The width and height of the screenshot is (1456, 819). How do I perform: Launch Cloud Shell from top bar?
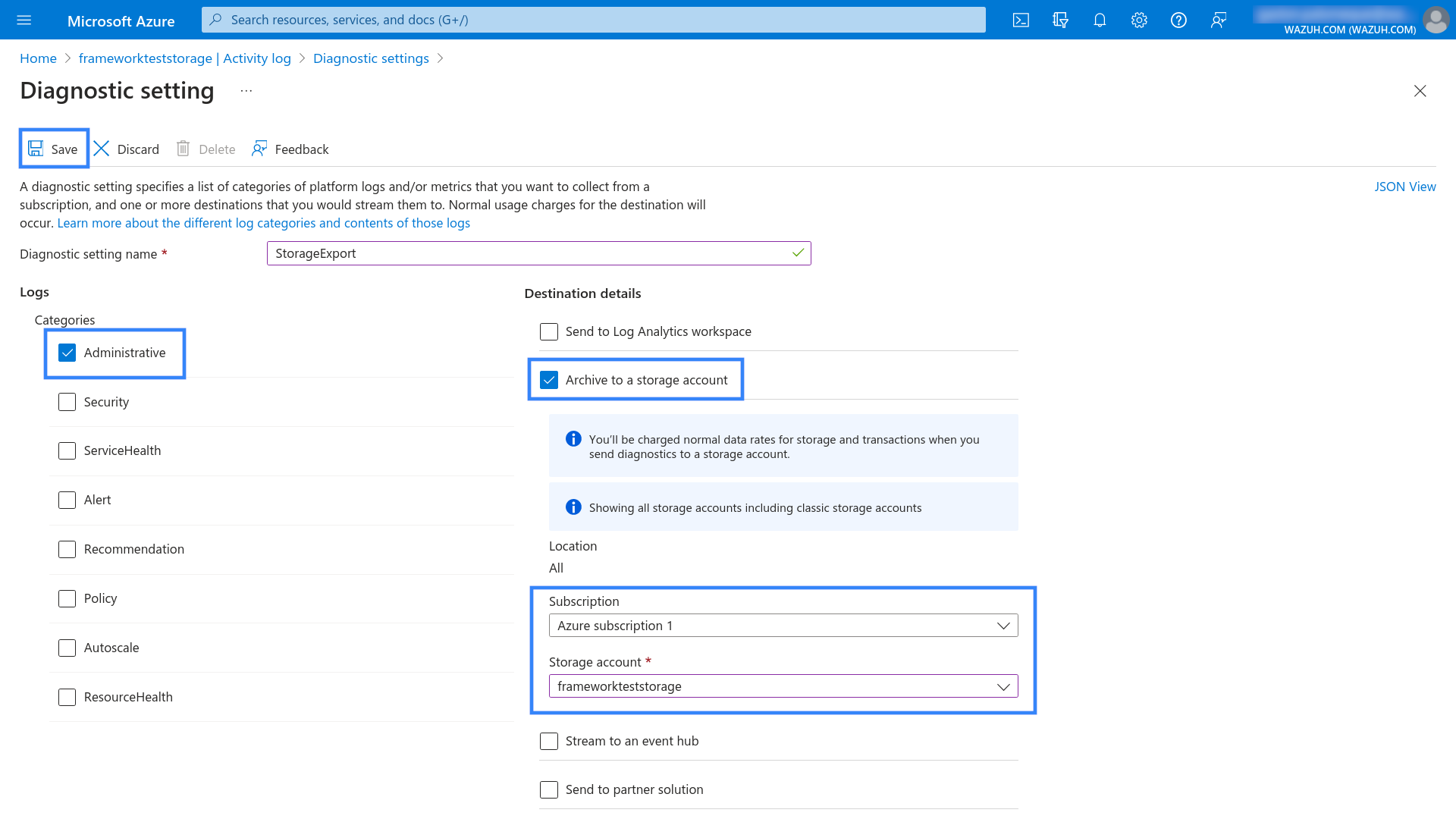click(x=1021, y=20)
